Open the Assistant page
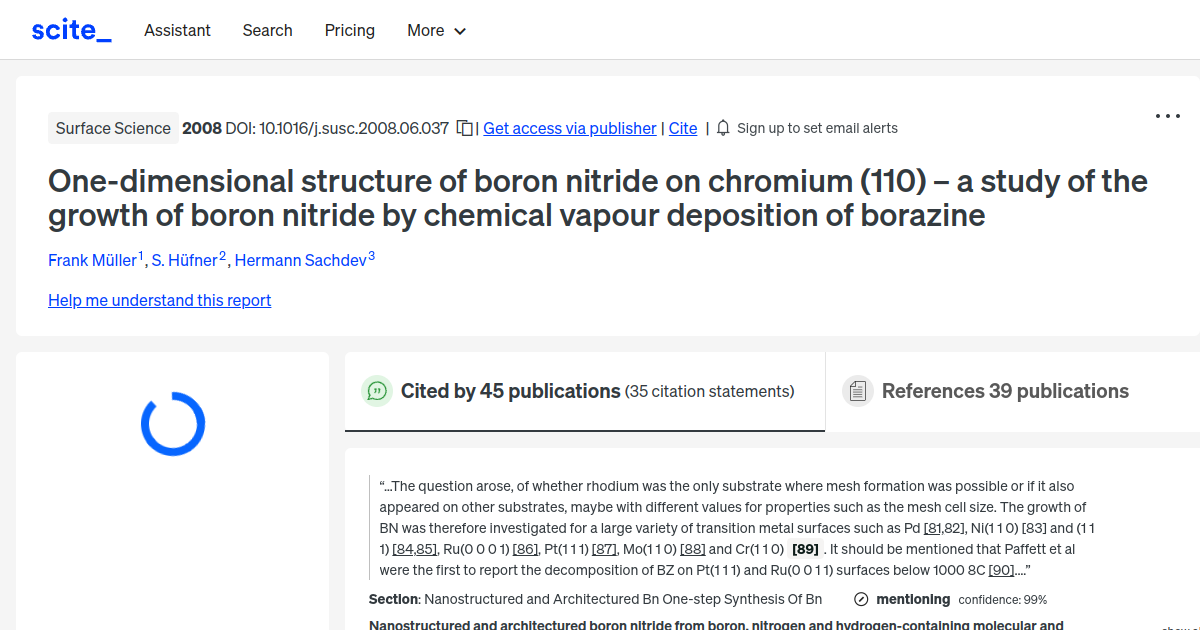This screenshot has width=1200, height=630. click(x=177, y=30)
